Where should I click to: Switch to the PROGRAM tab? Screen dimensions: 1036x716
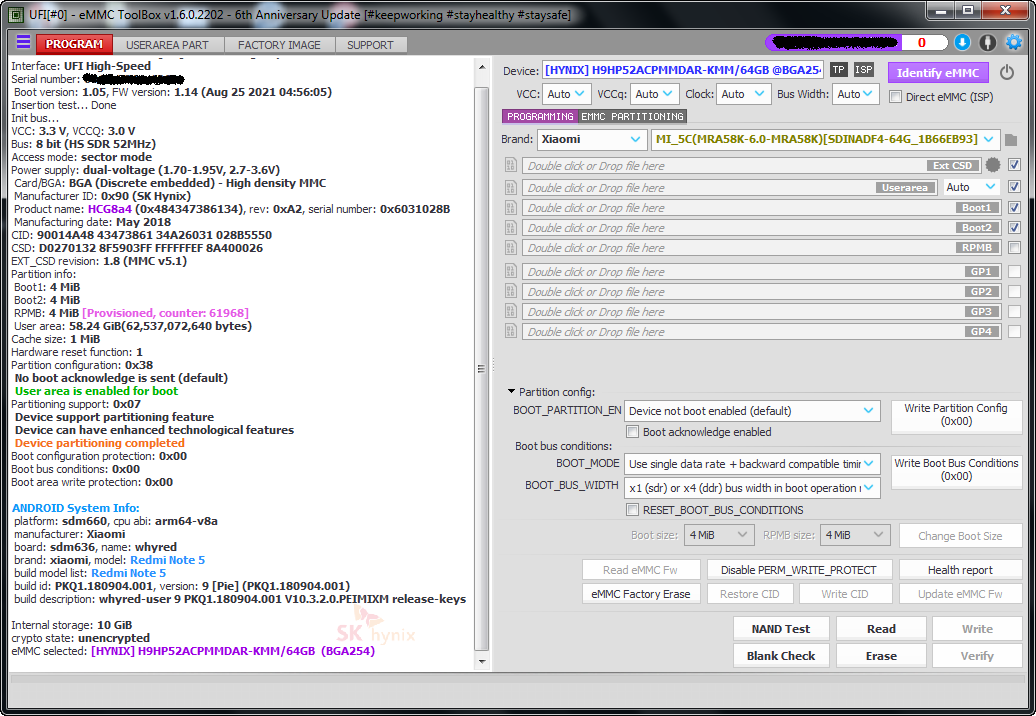pyautogui.click(x=74, y=44)
